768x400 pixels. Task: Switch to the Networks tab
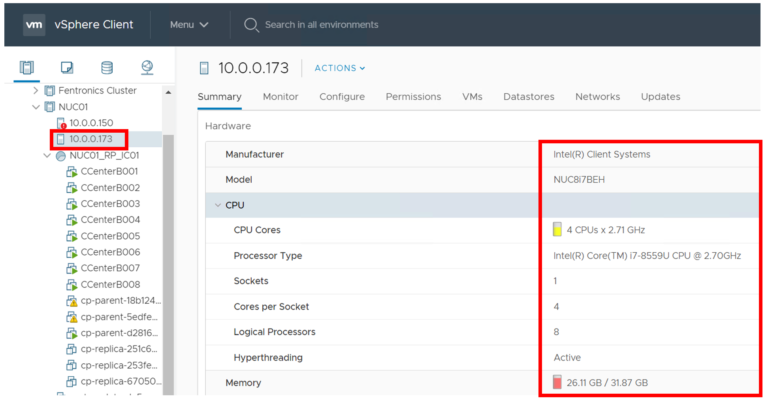click(598, 97)
